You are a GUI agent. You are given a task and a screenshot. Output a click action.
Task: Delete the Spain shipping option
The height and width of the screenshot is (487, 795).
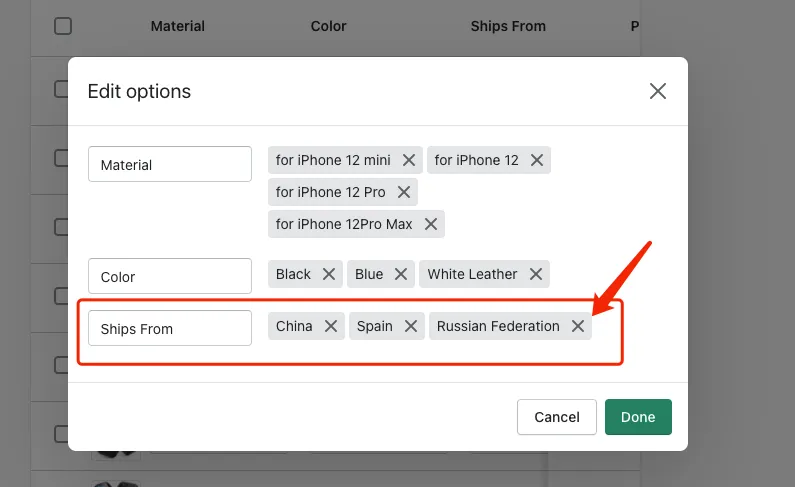411,326
